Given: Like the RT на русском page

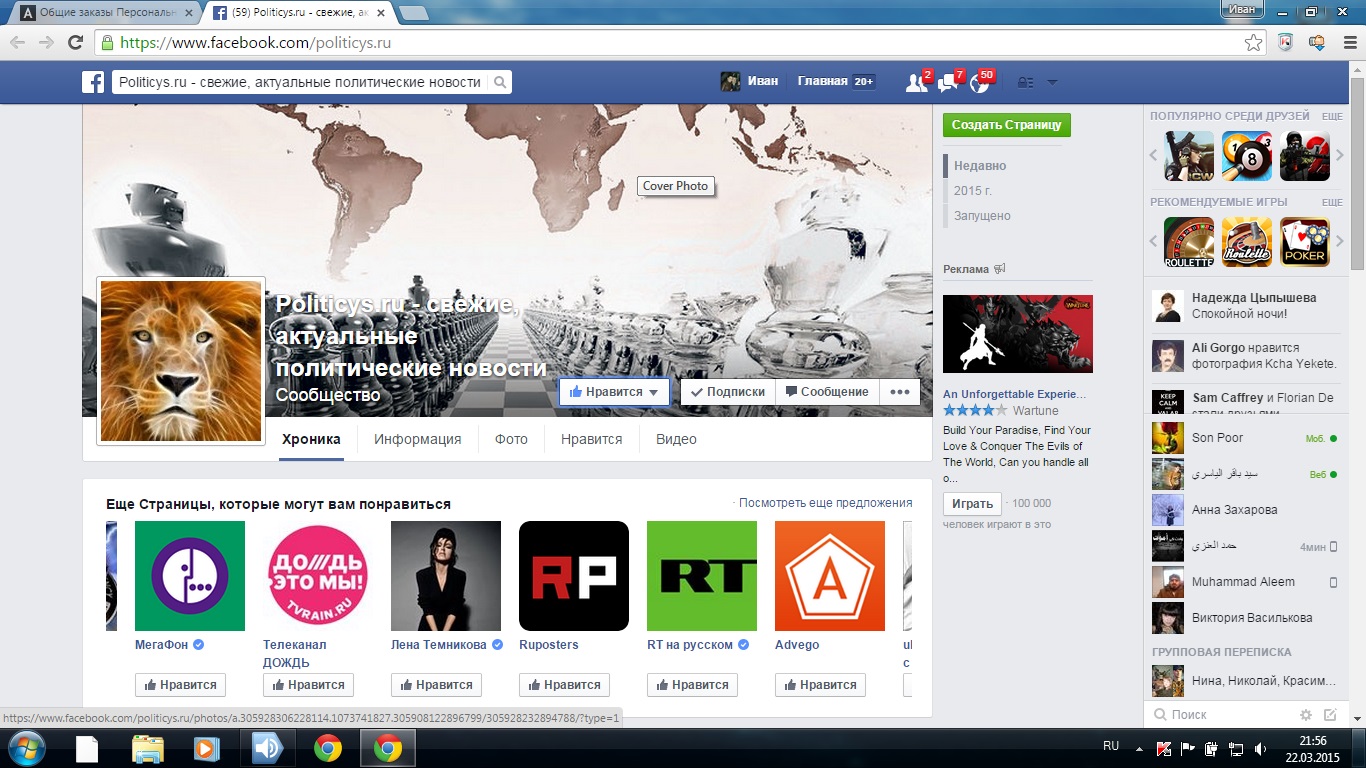Looking at the screenshot, I should (692, 685).
